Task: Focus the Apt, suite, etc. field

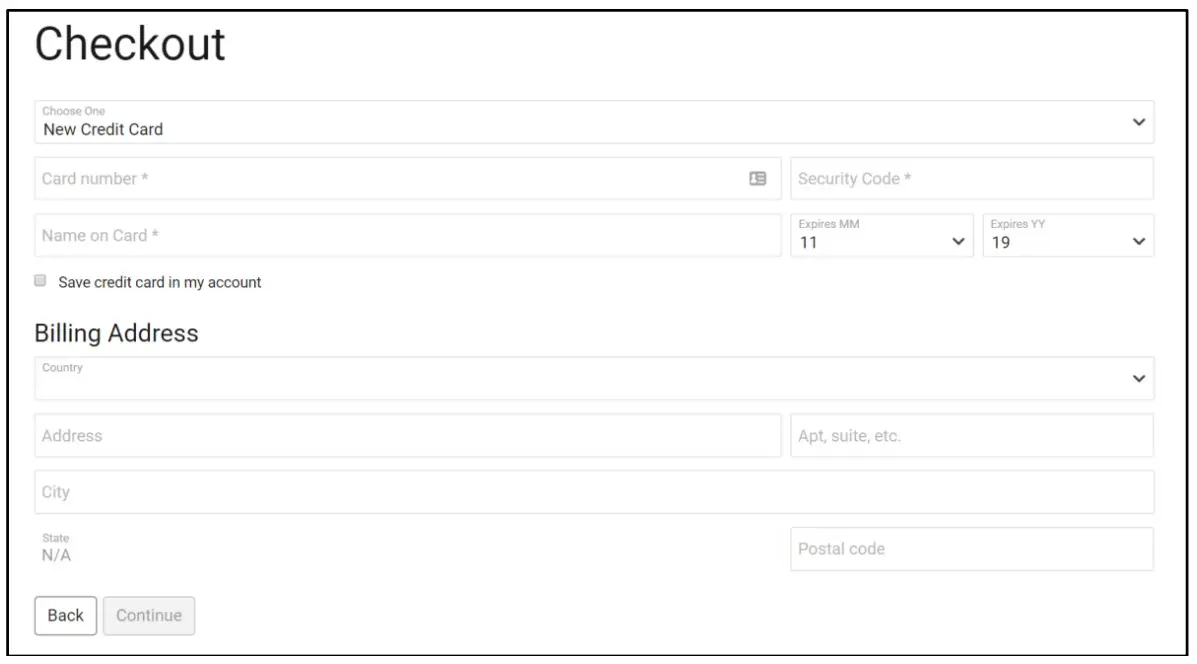Action: pyautogui.click(x=971, y=436)
